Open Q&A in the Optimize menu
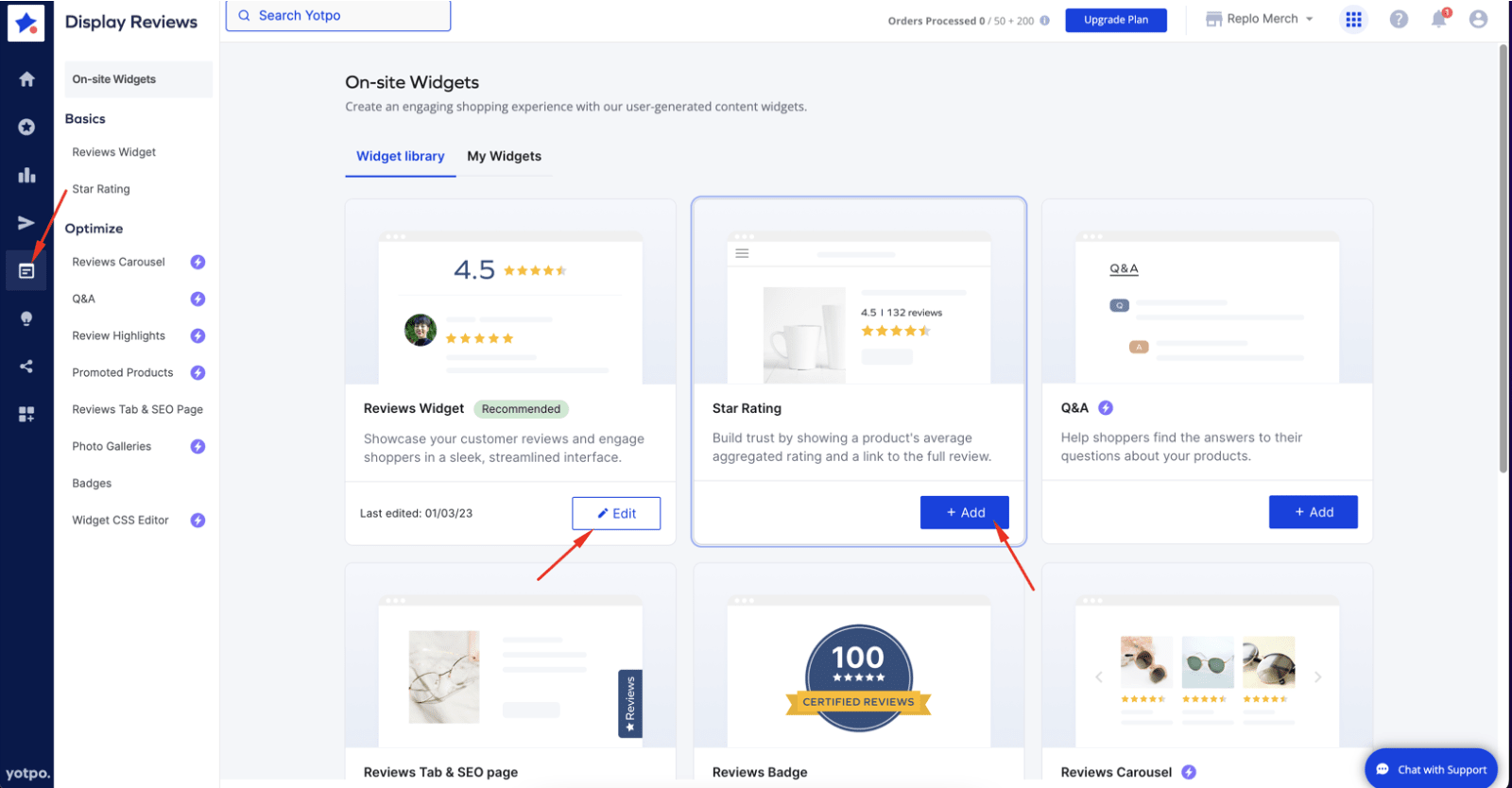 [83, 299]
